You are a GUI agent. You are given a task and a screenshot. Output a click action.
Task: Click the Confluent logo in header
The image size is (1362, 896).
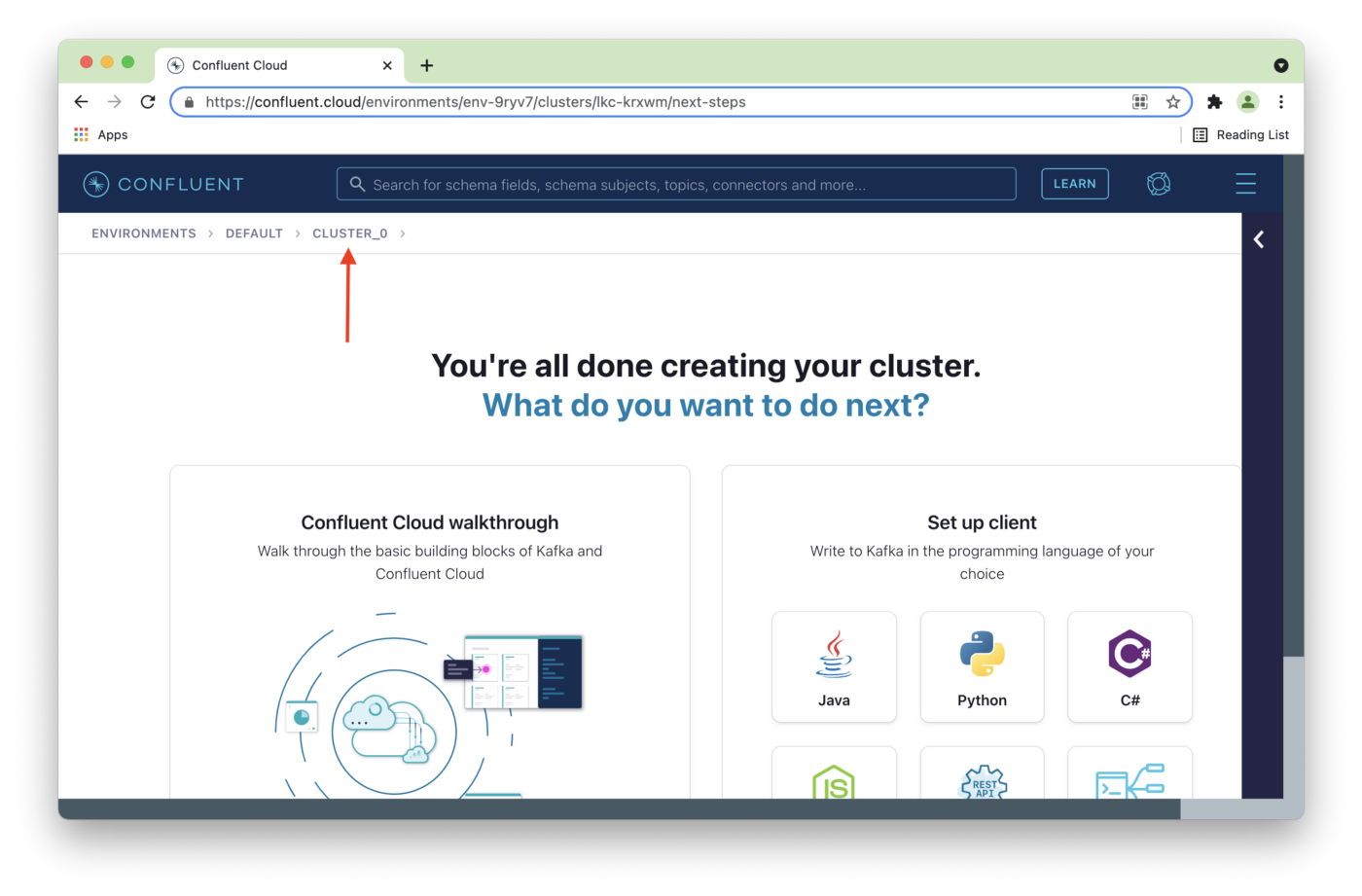coord(163,184)
